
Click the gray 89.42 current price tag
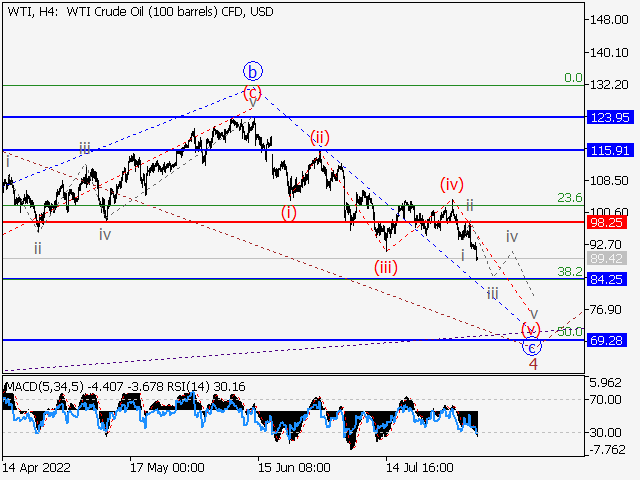pyautogui.click(x=607, y=258)
